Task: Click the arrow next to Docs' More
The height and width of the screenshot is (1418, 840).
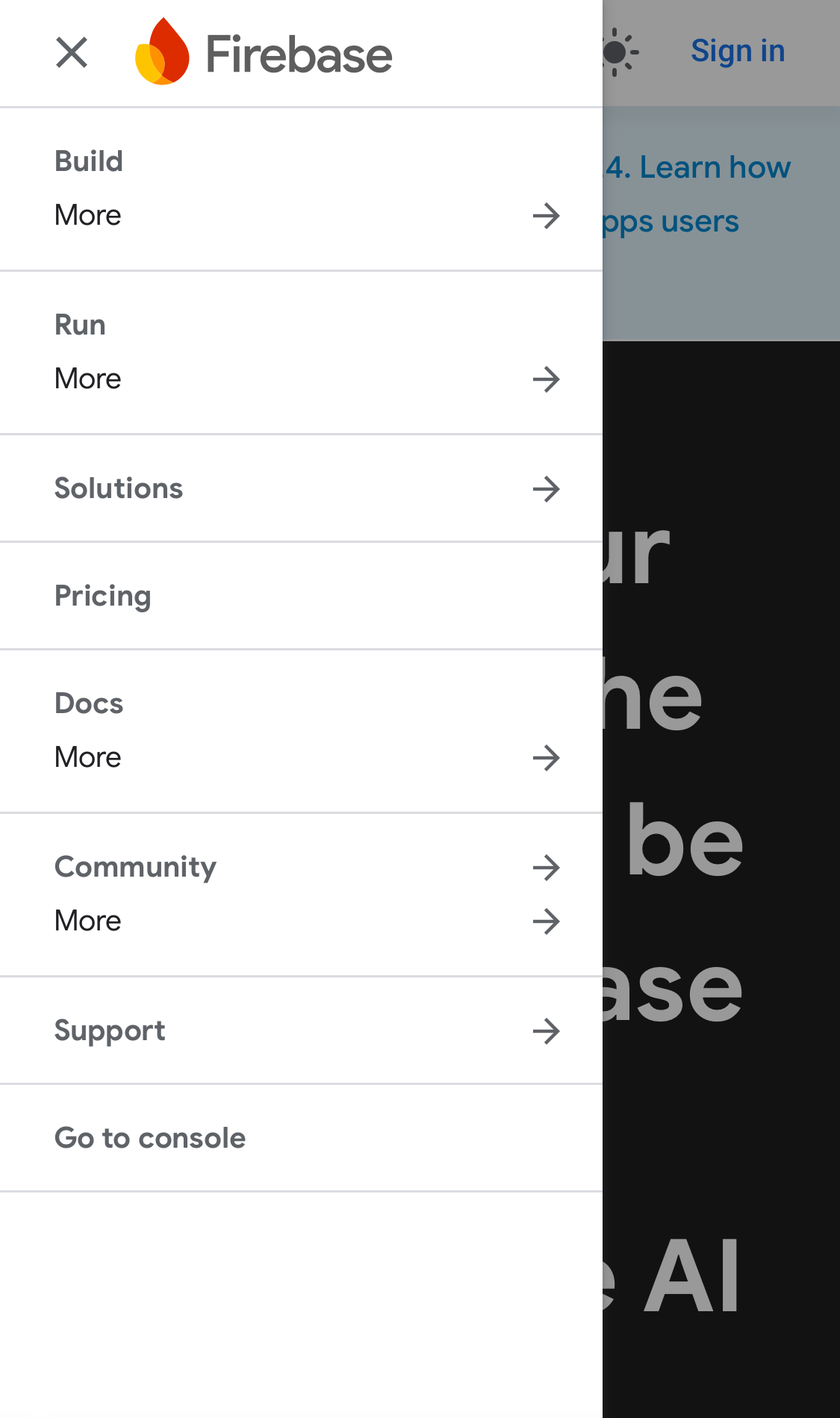Action: click(547, 759)
